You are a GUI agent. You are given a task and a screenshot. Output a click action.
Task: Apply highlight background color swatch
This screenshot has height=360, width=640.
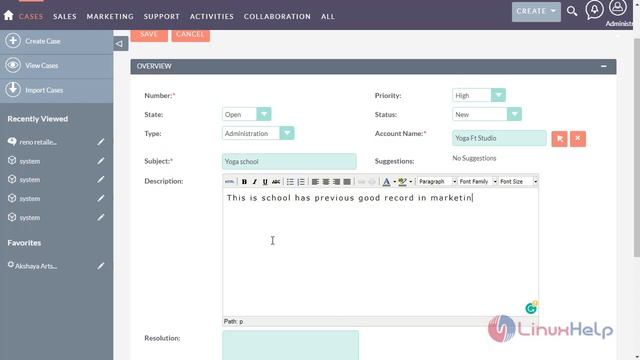coord(402,182)
